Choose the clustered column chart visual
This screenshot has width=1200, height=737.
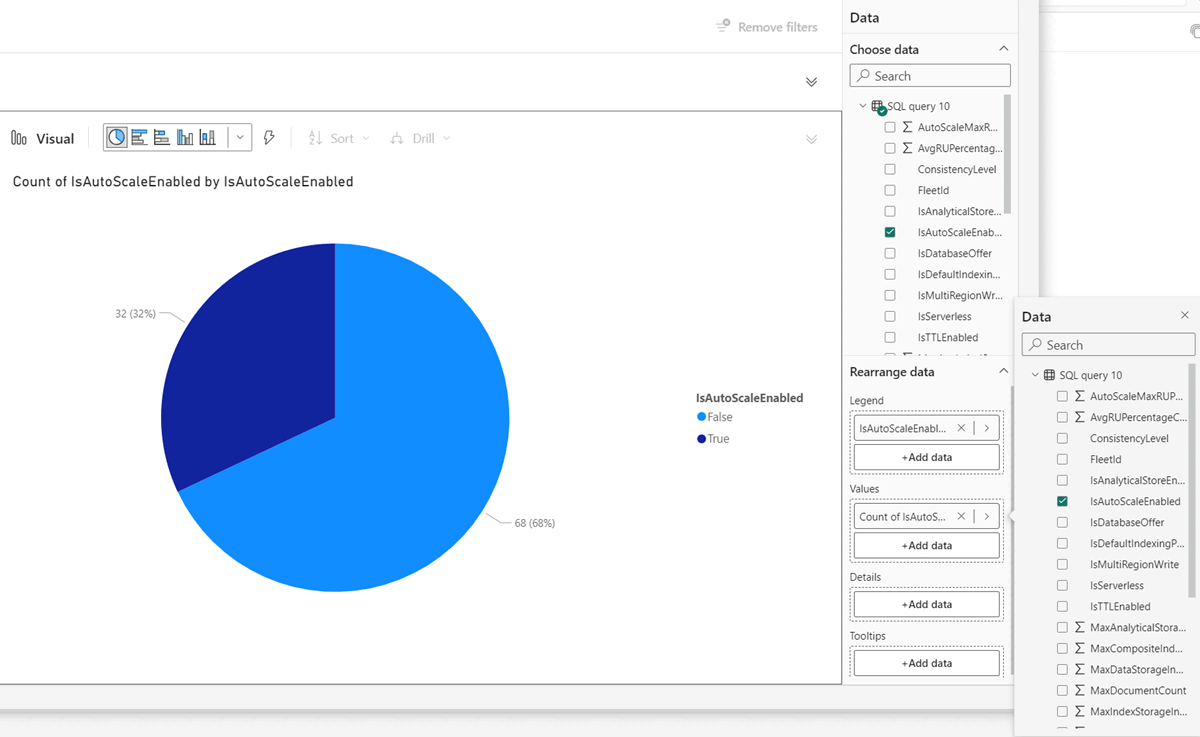coord(207,138)
